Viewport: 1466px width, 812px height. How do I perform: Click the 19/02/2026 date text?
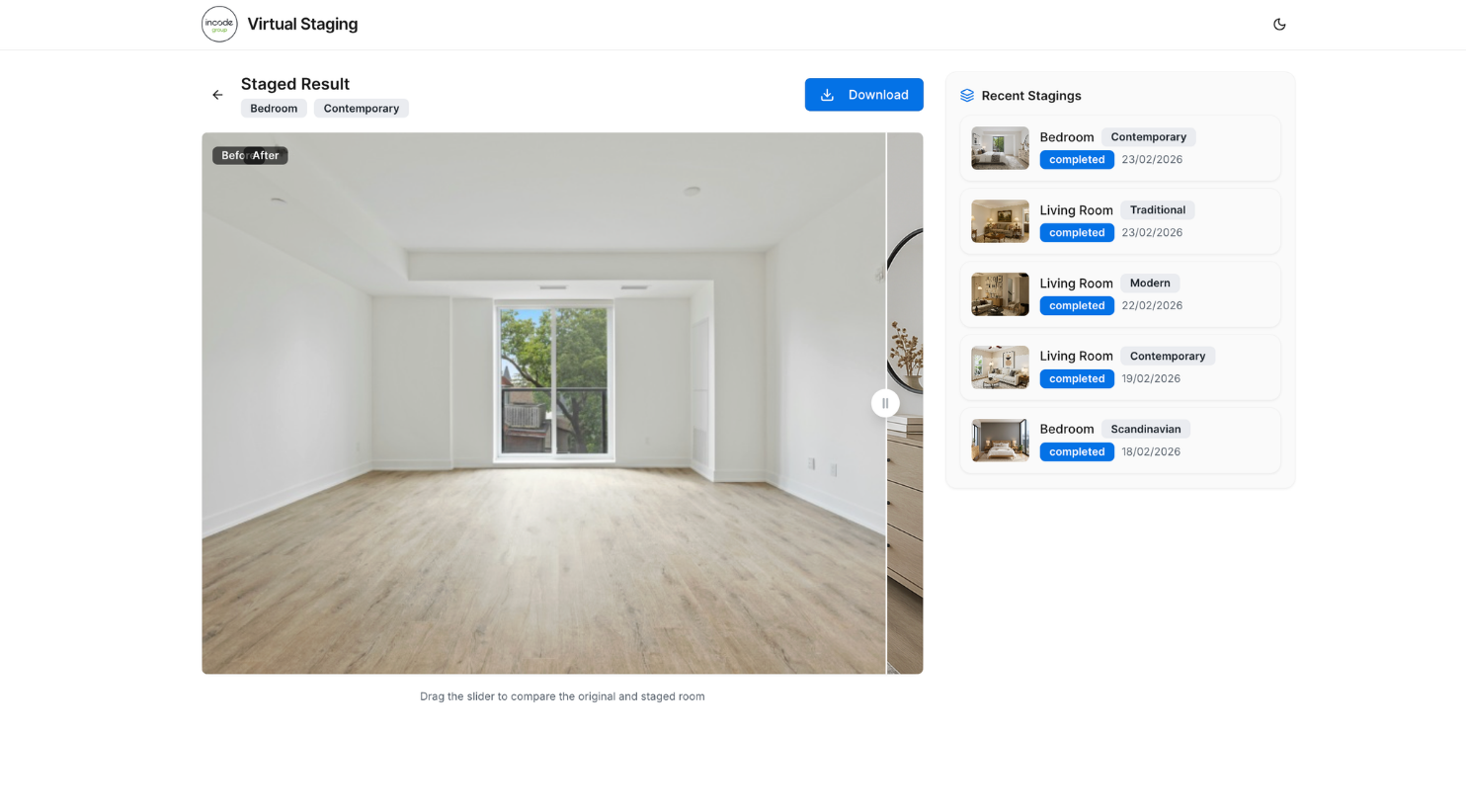[x=1151, y=379]
